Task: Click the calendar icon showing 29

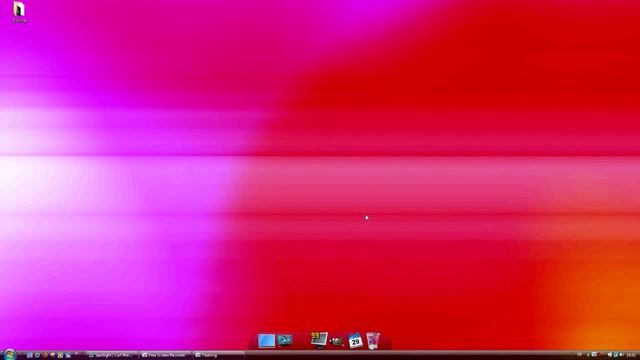Action: [x=355, y=341]
